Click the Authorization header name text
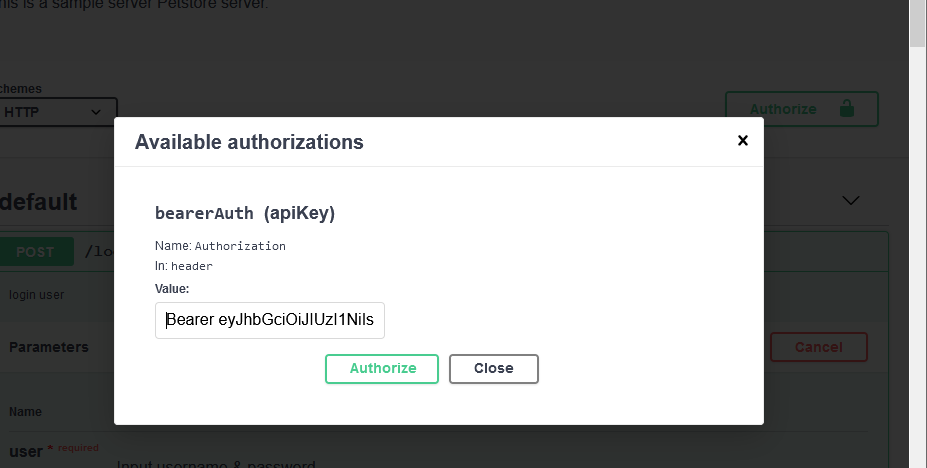 (240, 246)
